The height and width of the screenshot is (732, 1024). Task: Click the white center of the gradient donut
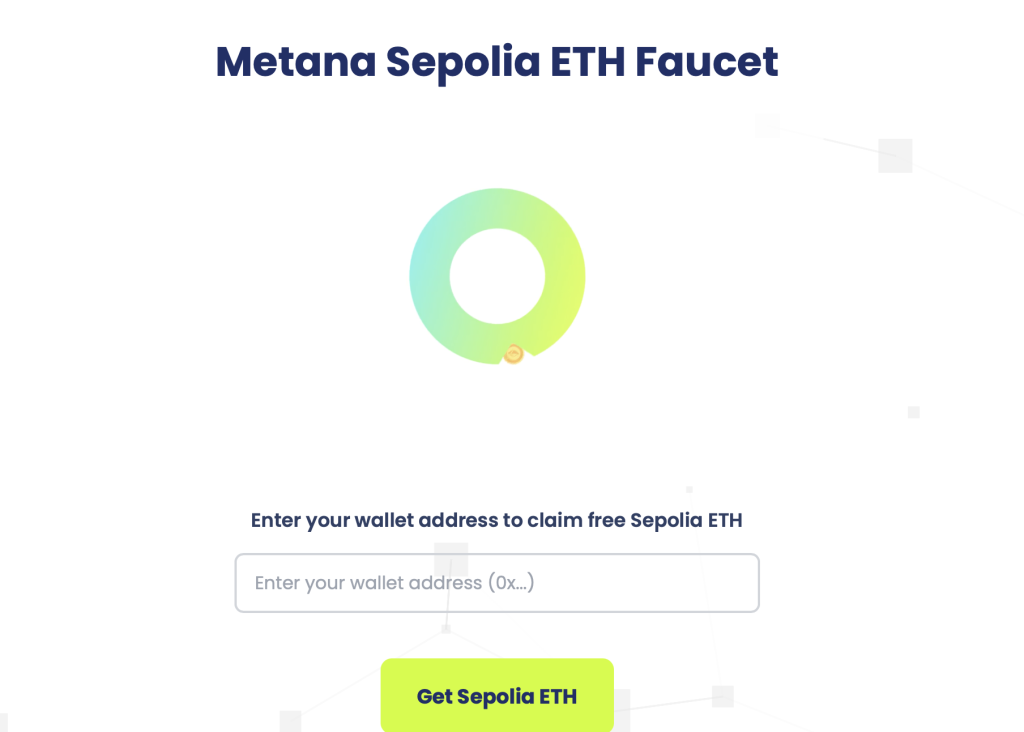(x=497, y=276)
